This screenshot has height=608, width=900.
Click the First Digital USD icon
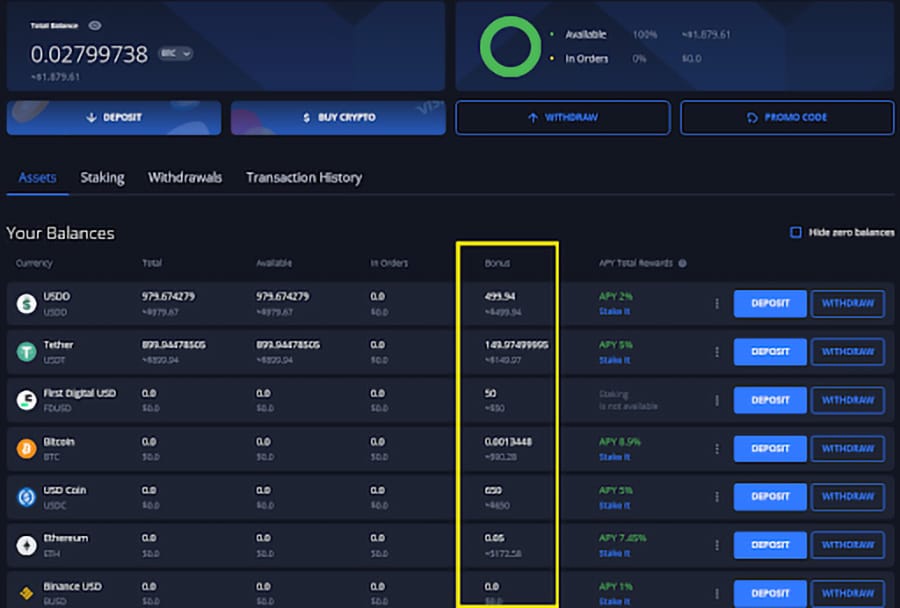26,400
